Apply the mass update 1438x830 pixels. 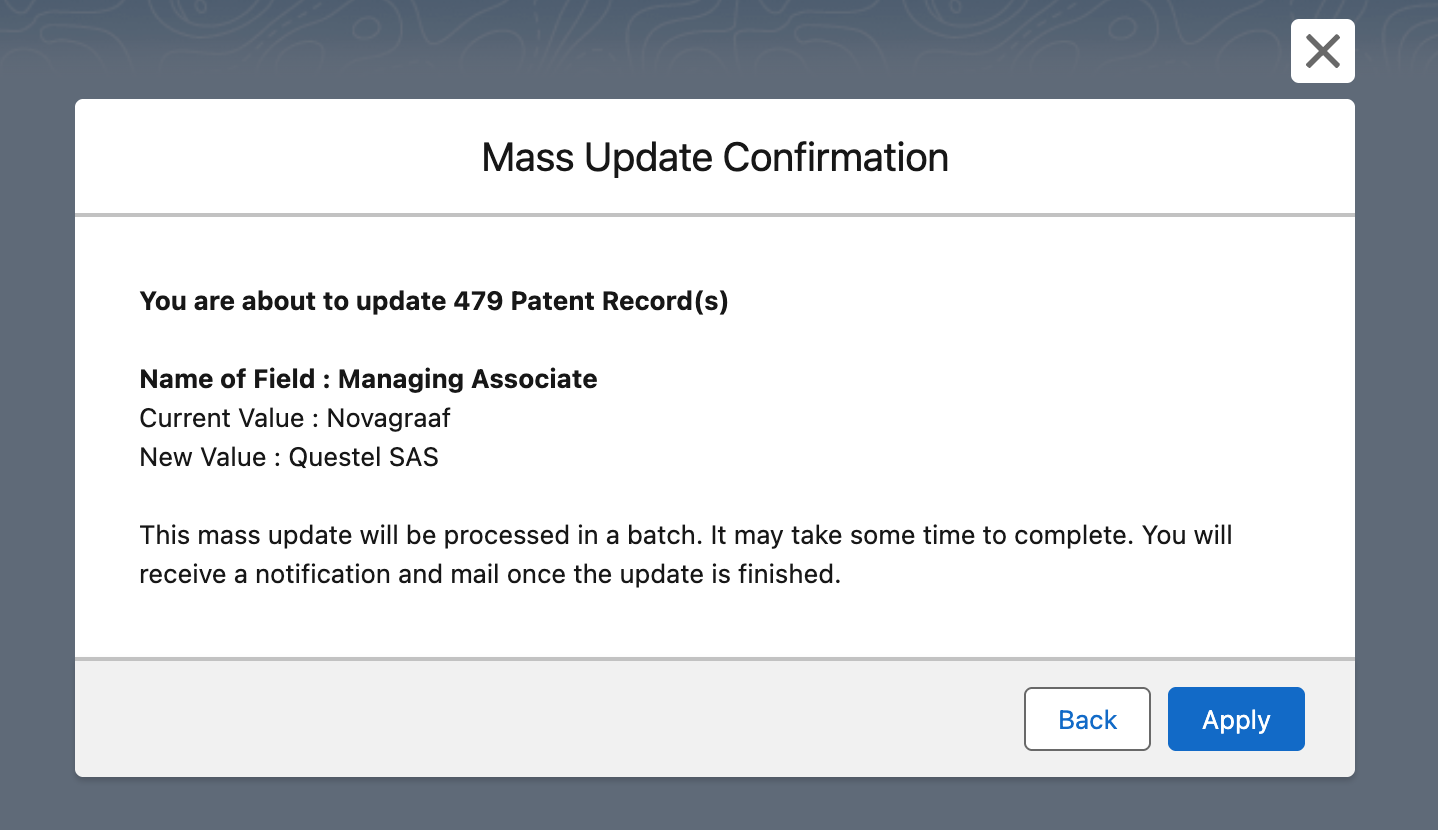click(1236, 719)
